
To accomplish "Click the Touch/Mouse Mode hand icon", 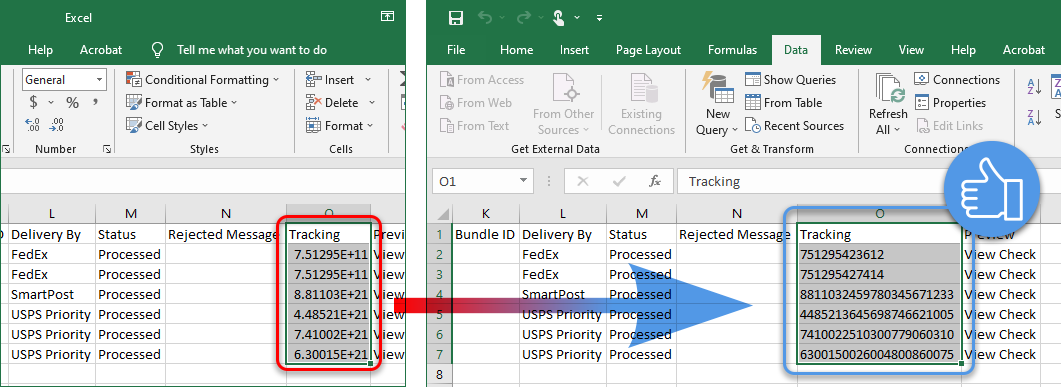I will coord(559,18).
